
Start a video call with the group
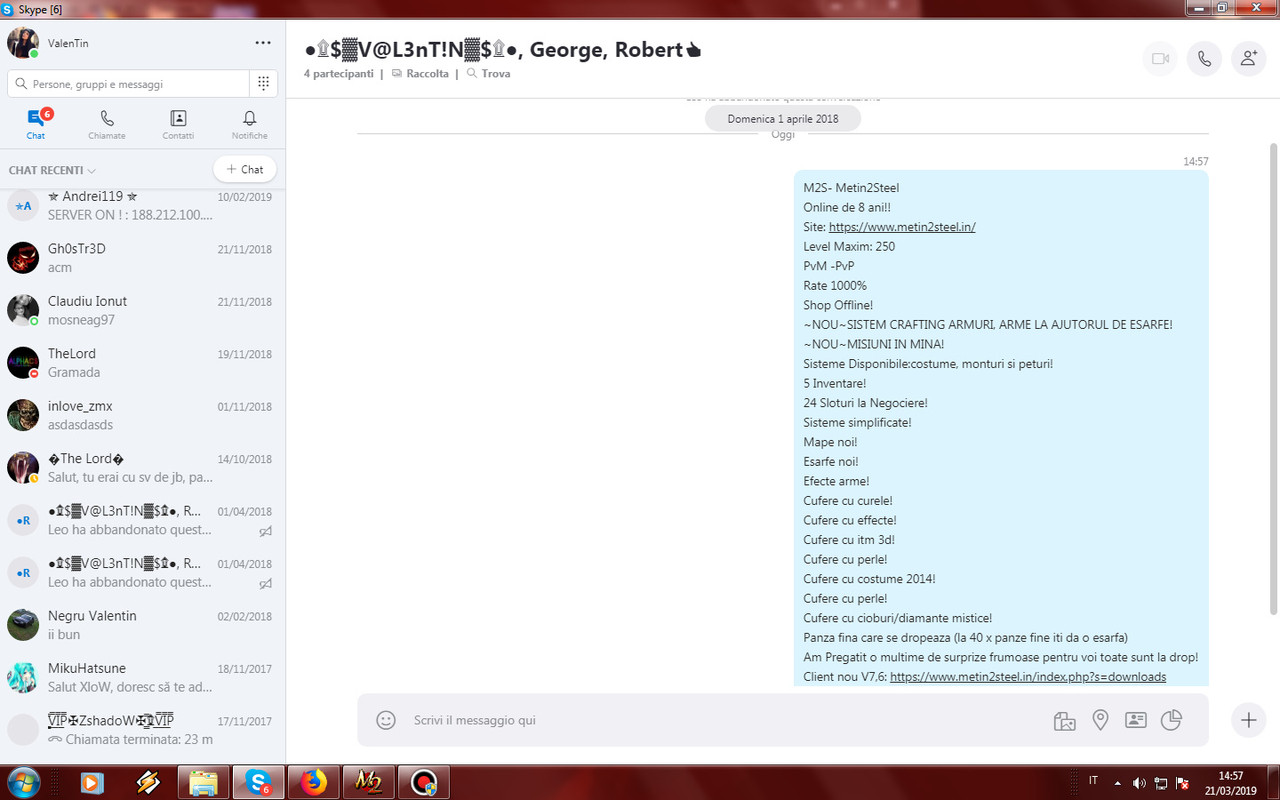1160,59
